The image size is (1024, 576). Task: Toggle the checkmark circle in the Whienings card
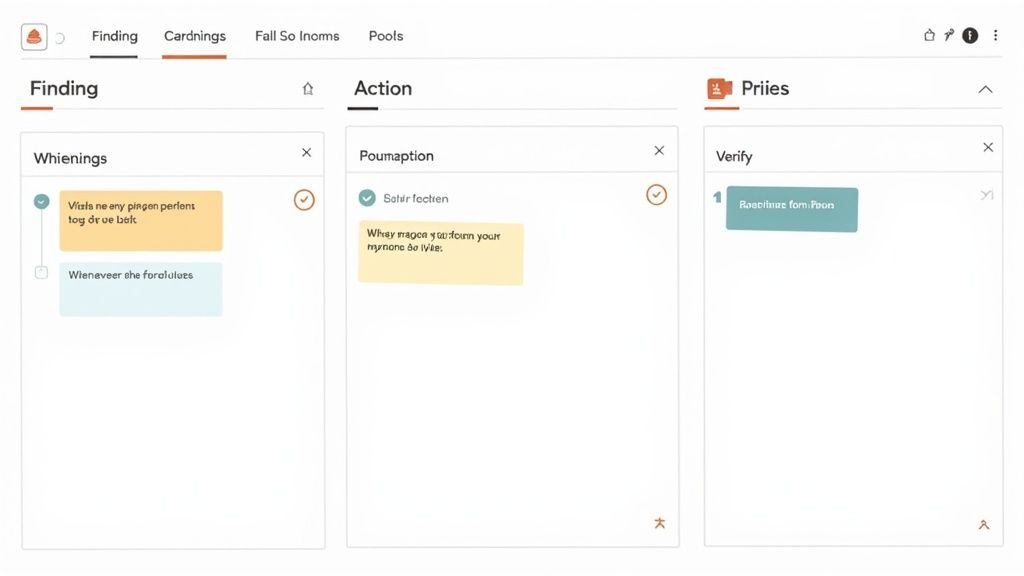[x=304, y=200]
